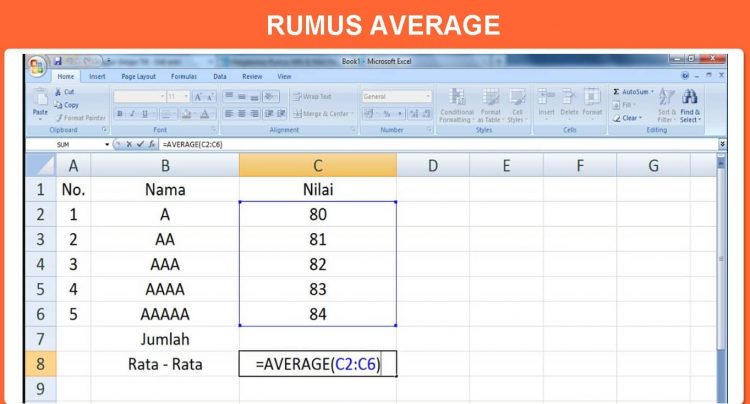Click the Select All corner button
The width and height of the screenshot is (750, 404).
coord(41,165)
